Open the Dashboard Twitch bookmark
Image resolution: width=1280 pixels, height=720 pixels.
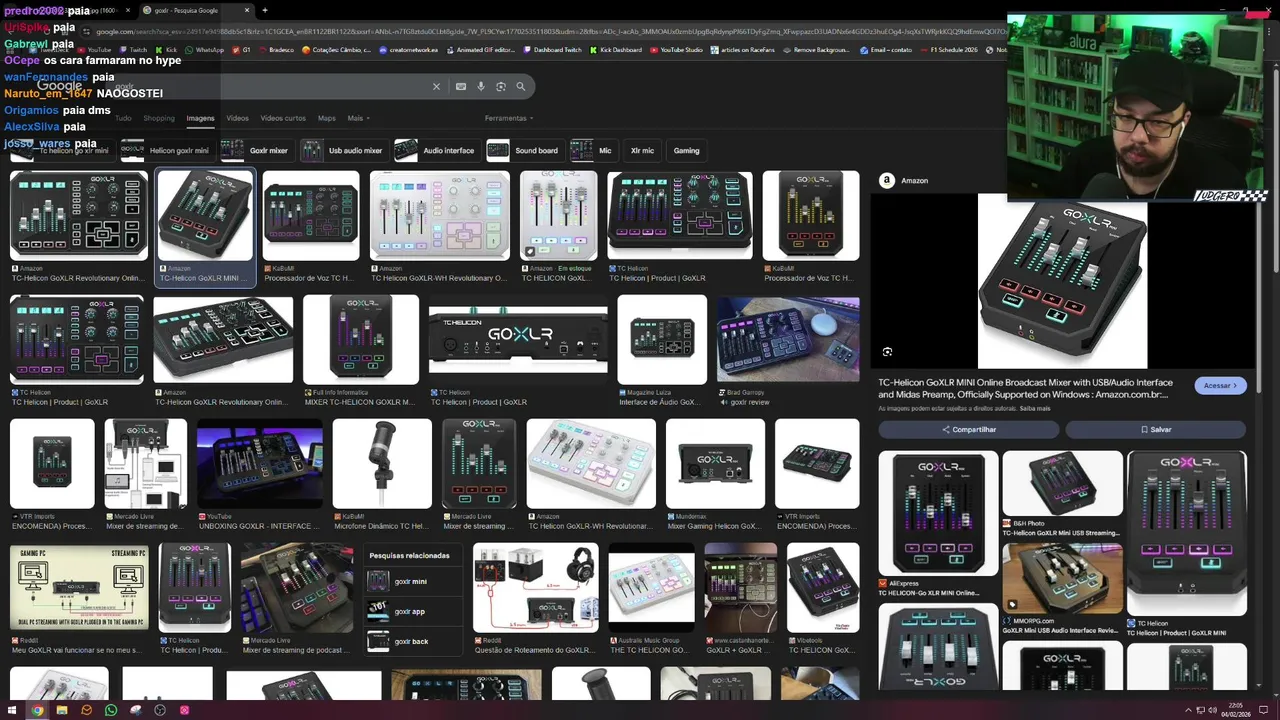552,50
